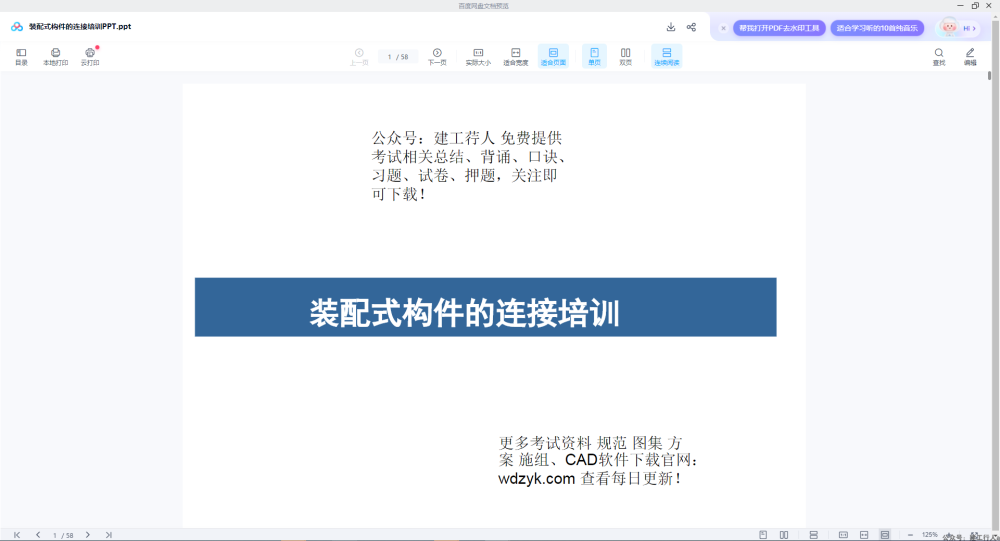Image resolution: width=1000 pixels, height=541 pixels.
Task: Click the text wdzyk.com on the slide
Action: pyautogui.click(x=536, y=478)
